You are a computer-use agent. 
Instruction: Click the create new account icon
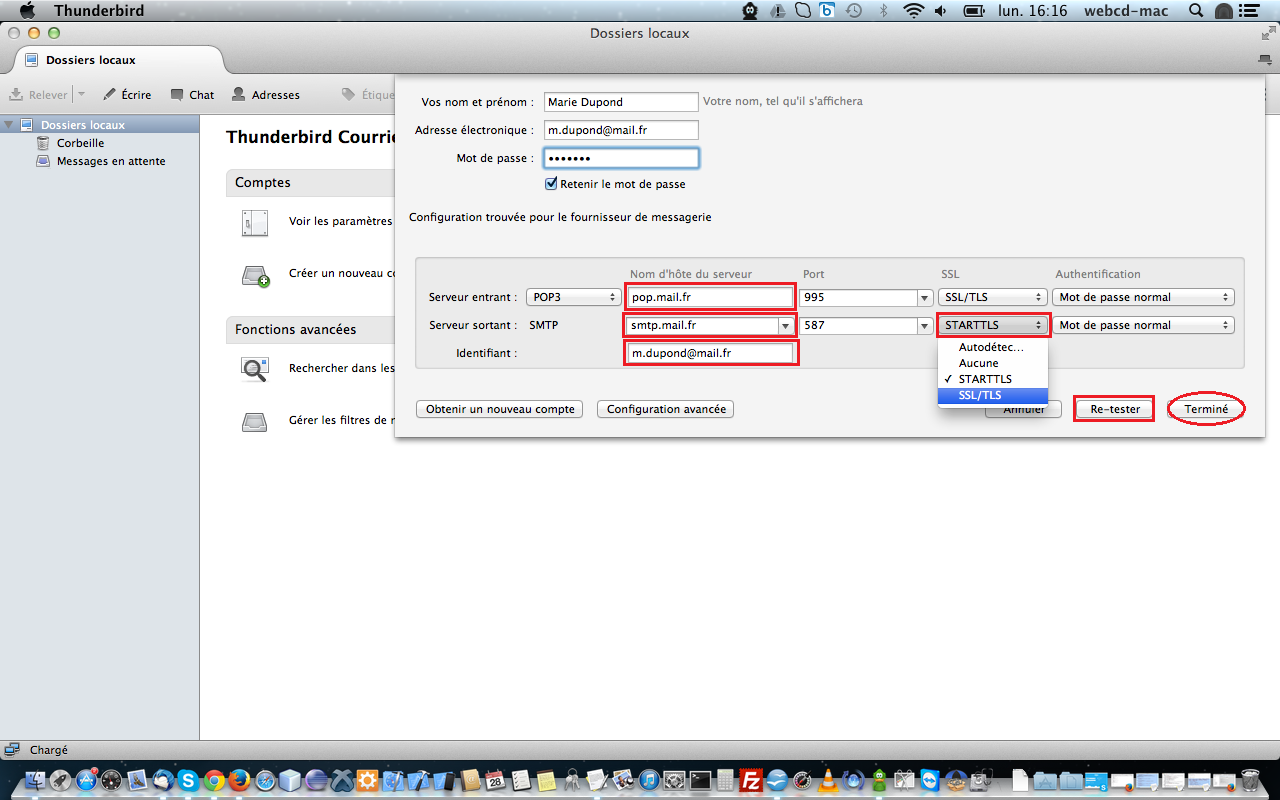[x=255, y=275]
